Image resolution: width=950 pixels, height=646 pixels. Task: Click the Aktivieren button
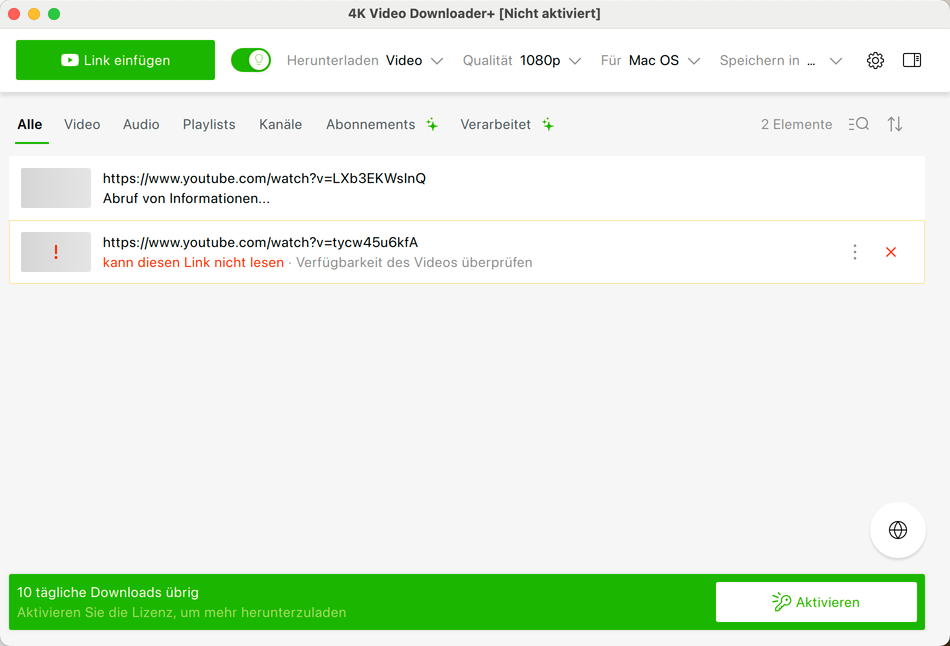click(x=816, y=602)
